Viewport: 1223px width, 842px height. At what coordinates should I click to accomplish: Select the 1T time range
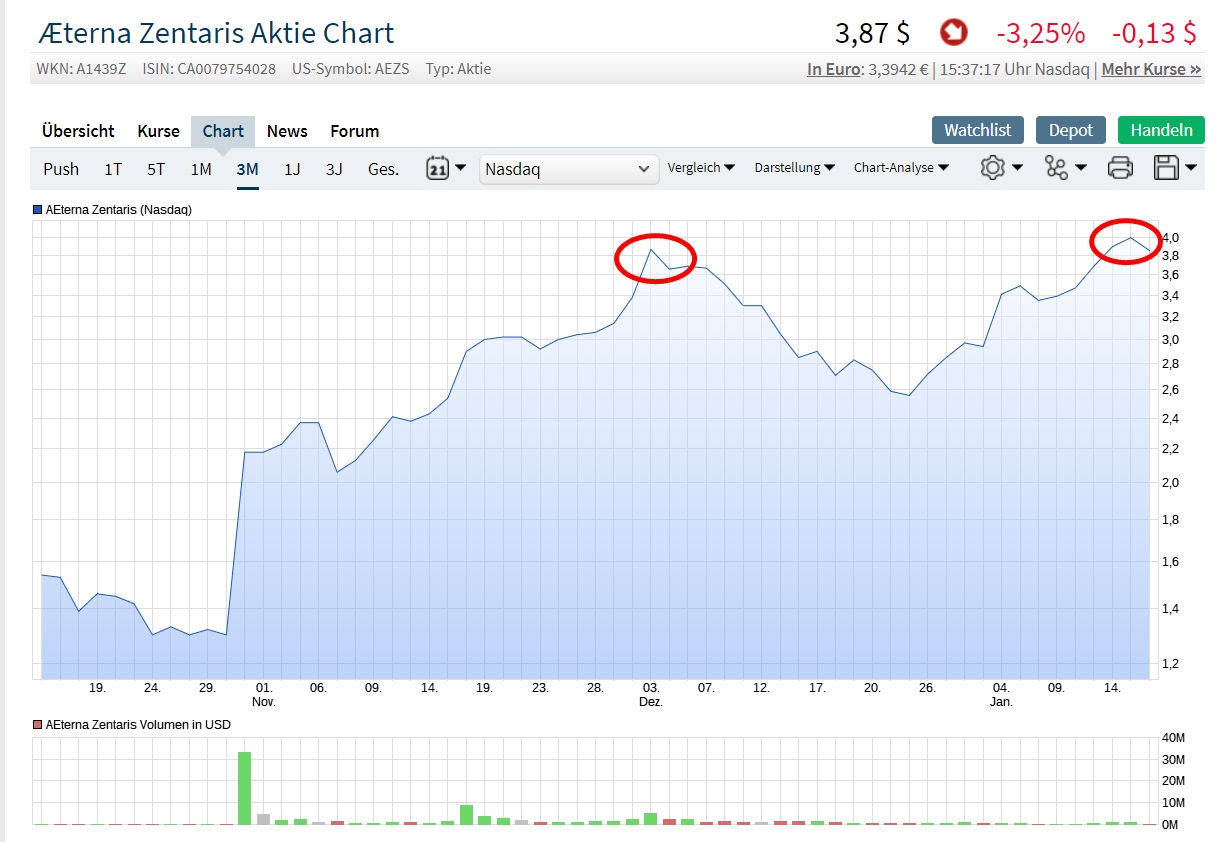click(113, 169)
